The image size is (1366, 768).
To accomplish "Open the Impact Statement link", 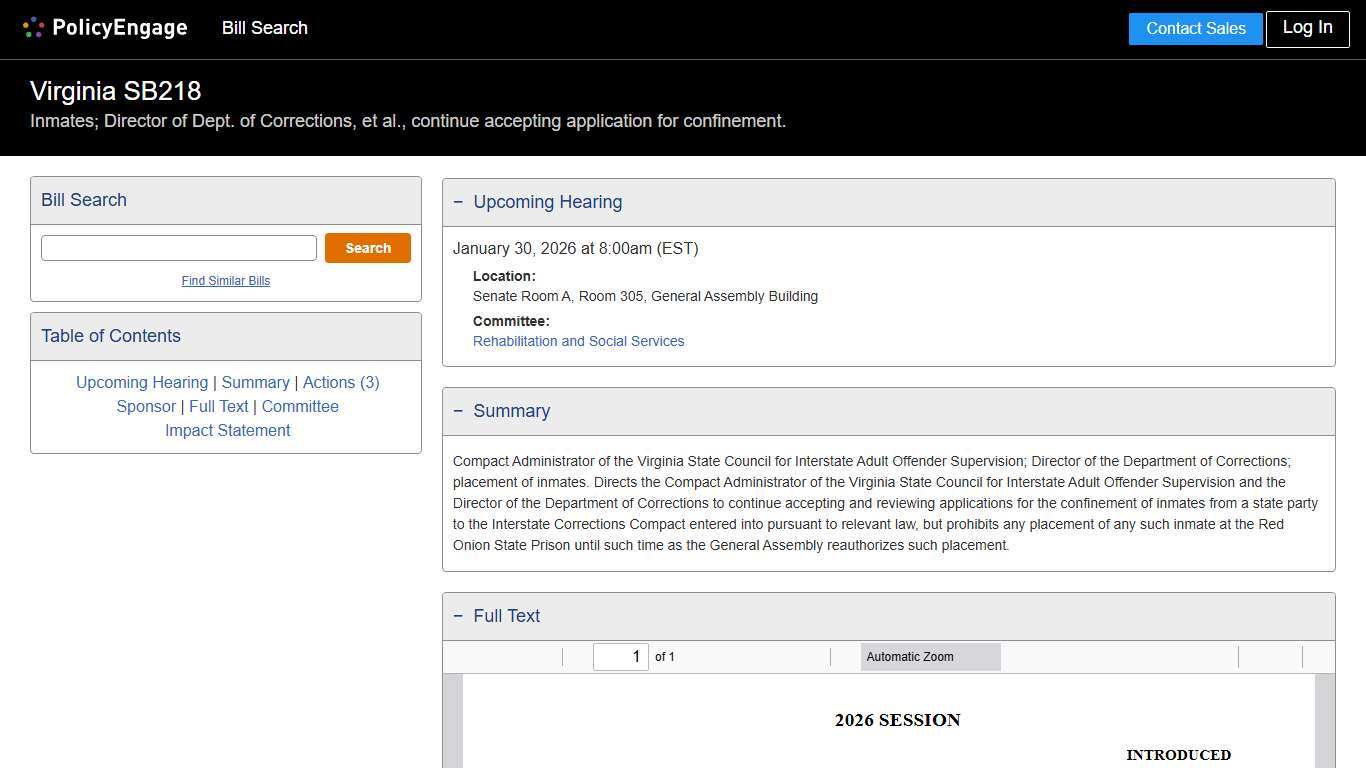I will pyautogui.click(x=227, y=430).
